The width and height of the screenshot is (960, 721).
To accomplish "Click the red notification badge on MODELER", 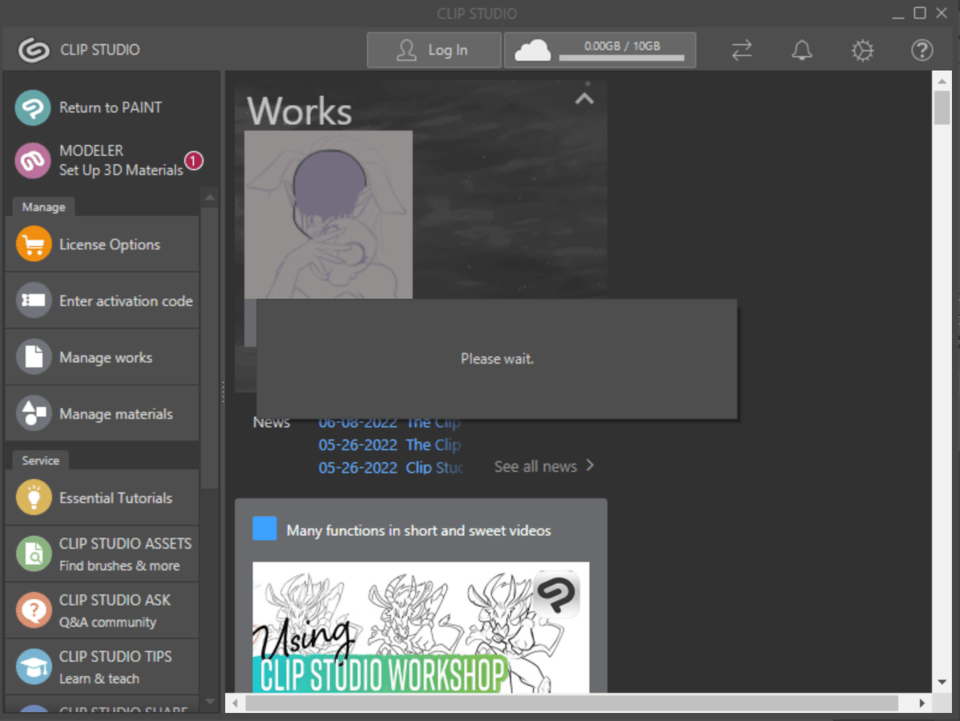I will 194,161.
